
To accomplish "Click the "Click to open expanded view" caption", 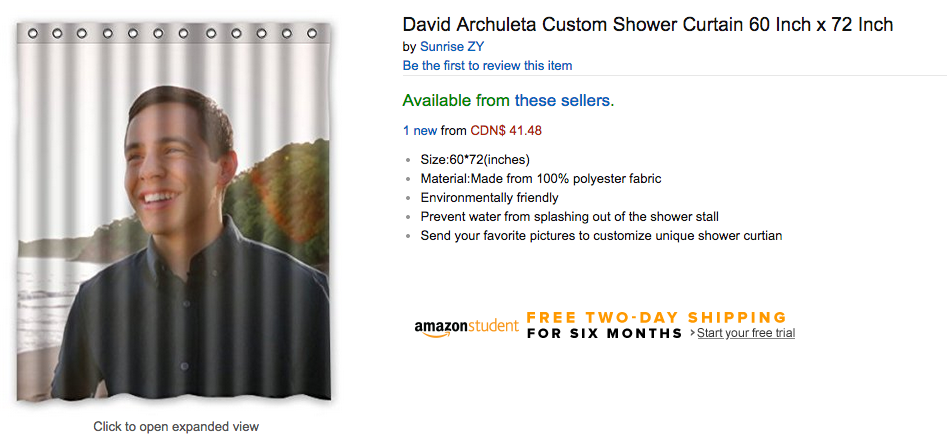I will 176,426.
